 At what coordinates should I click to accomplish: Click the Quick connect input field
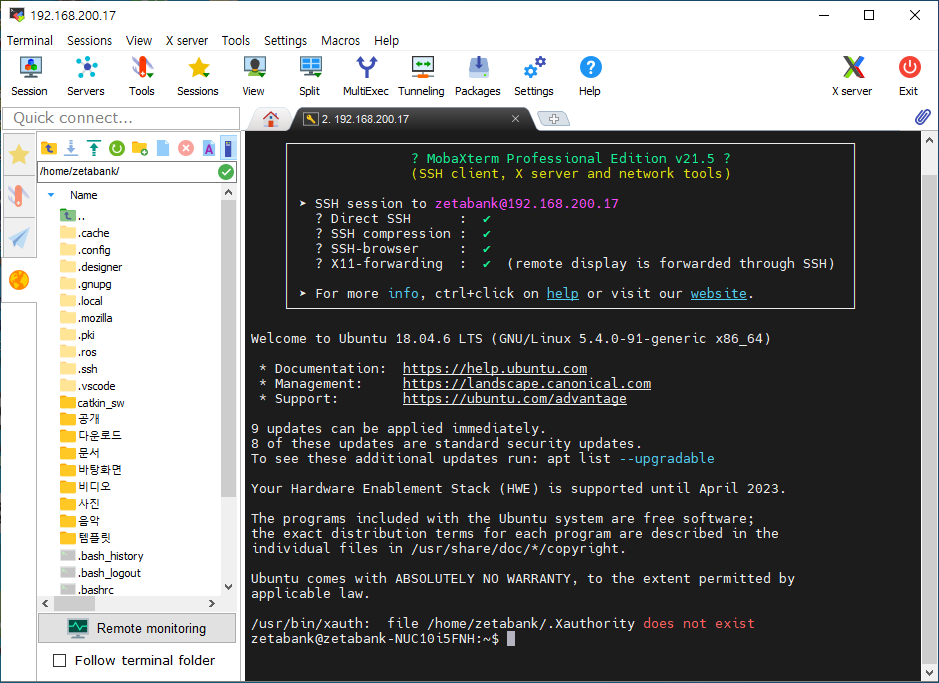coord(121,118)
